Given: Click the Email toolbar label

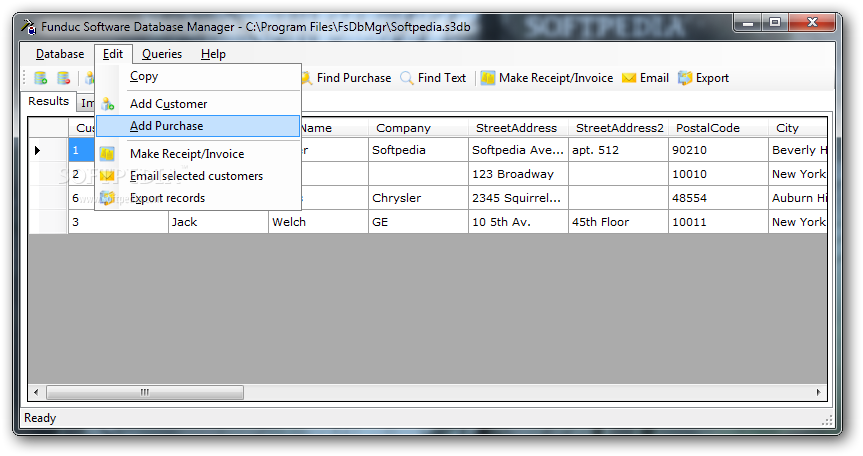Looking at the screenshot, I should coord(654,78).
